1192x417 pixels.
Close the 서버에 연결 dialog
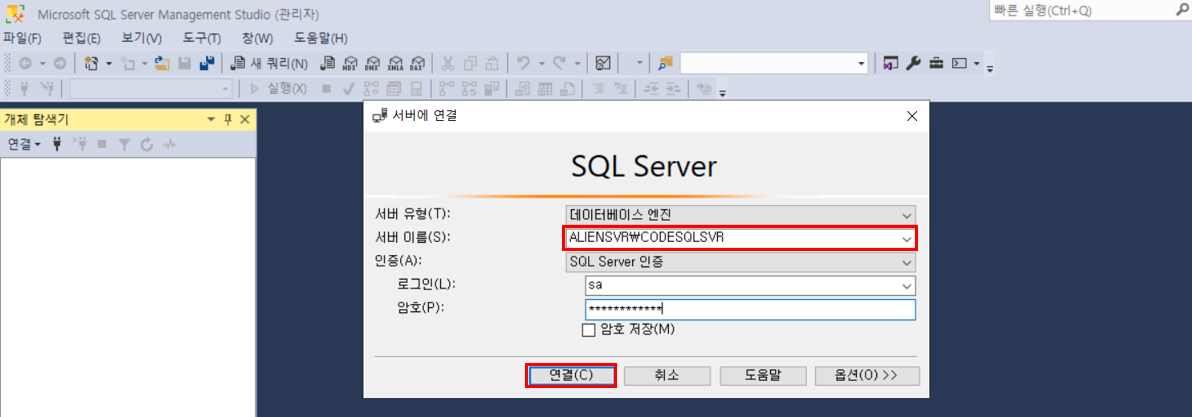(912, 116)
